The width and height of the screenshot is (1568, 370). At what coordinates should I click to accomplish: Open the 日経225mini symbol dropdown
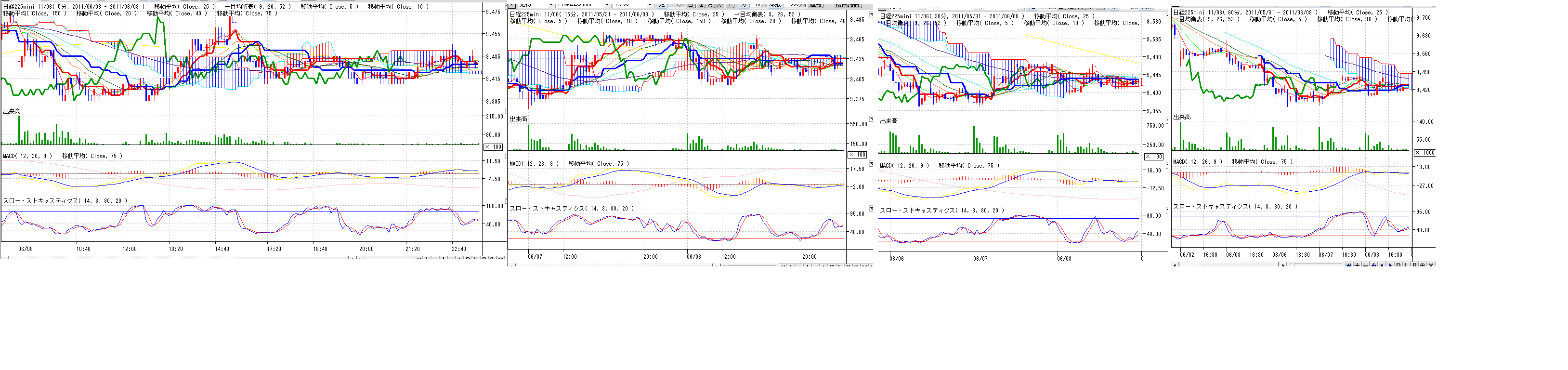tap(607, 4)
